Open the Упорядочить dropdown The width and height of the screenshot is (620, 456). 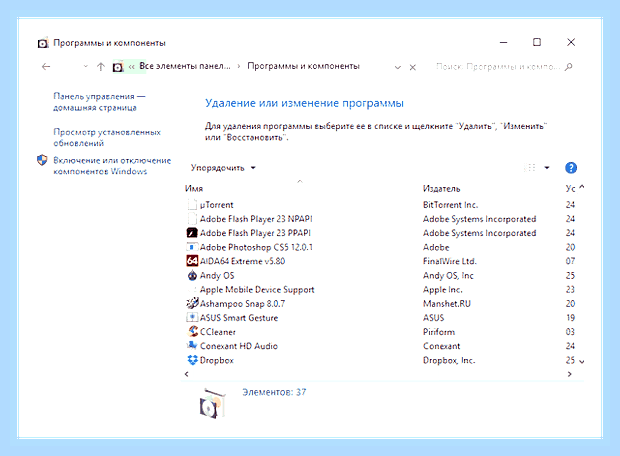click(x=223, y=168)
